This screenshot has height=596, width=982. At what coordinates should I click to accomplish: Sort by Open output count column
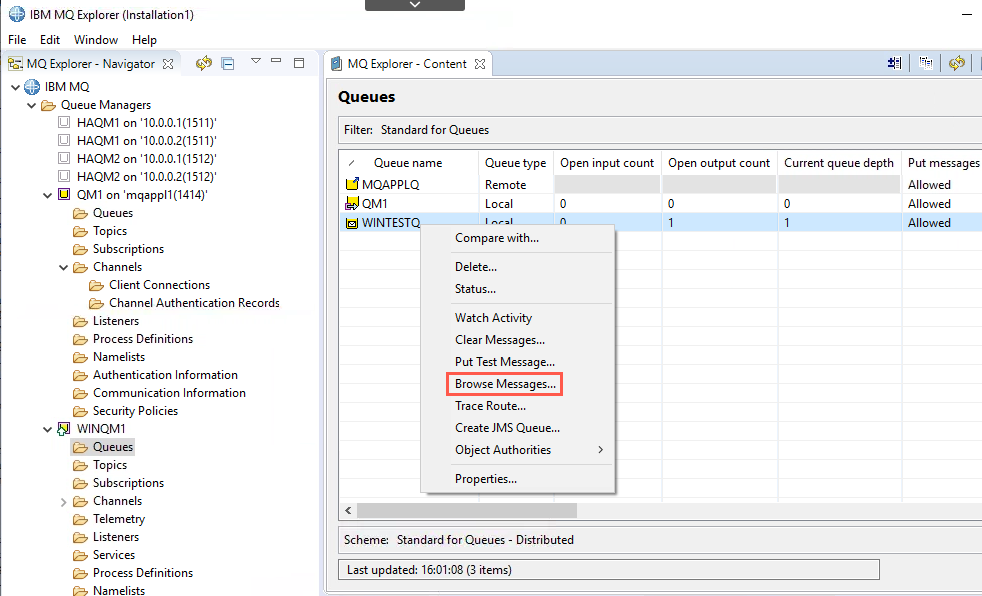tap(719, 163)
